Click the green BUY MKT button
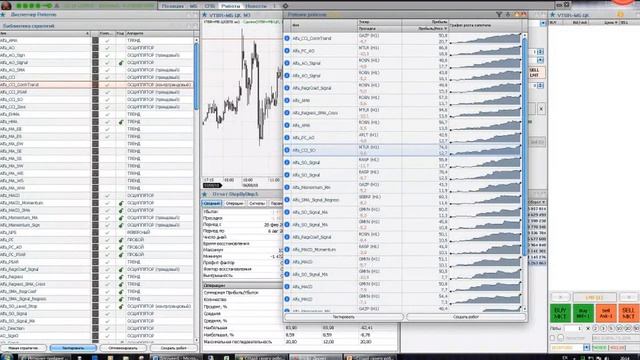Screen dimensions: 640x360 coord(560,313)
